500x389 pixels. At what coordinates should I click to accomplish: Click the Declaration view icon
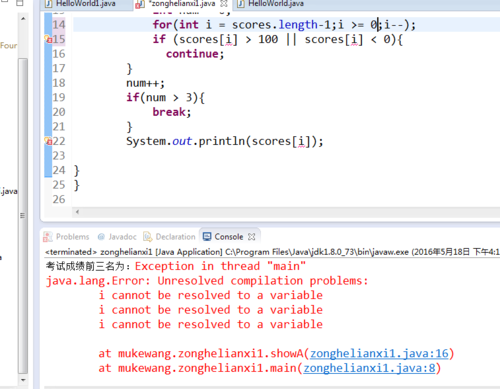point(148,237)
